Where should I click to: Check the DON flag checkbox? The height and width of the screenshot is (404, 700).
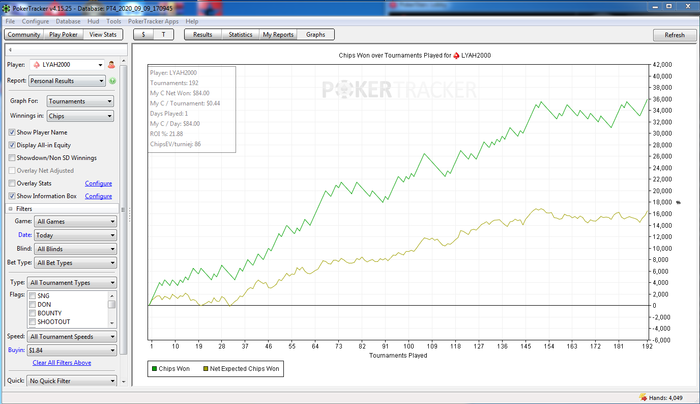coord(32,304)
